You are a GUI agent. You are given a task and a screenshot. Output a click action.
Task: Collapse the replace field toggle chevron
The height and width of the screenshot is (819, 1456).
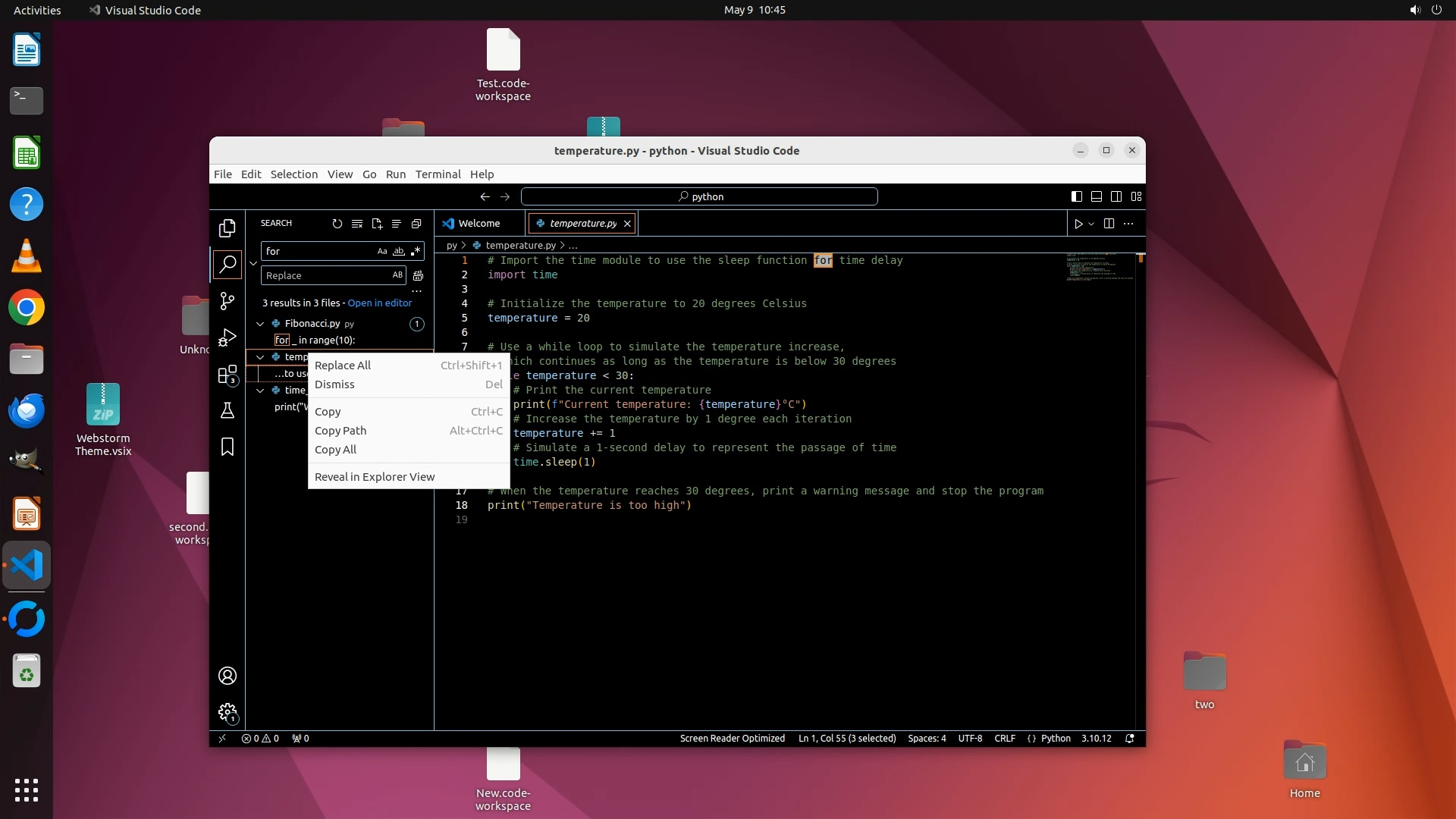(253, 263)
